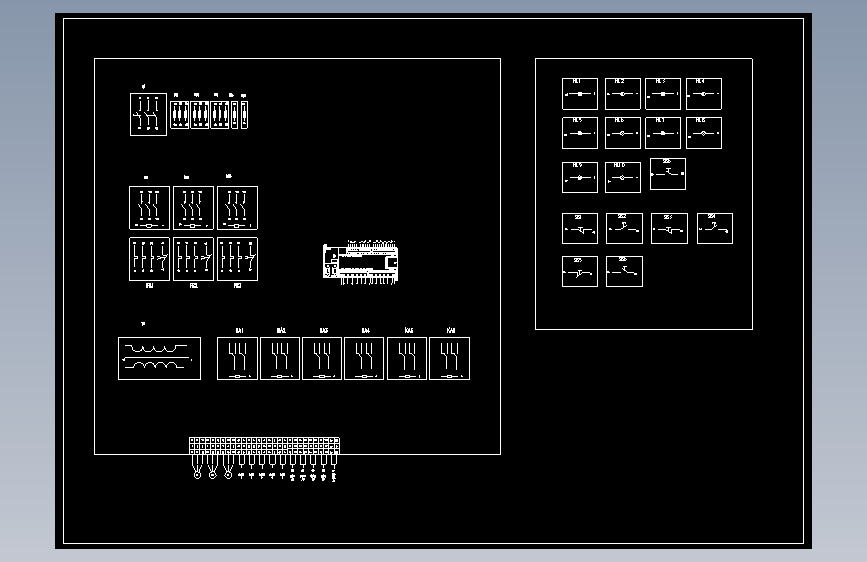The height and width of the screenshot is (562, 867).
Task: Select the HL9 indicator lamp symbol
Action: pyautogui.click(x=579, y=178)
